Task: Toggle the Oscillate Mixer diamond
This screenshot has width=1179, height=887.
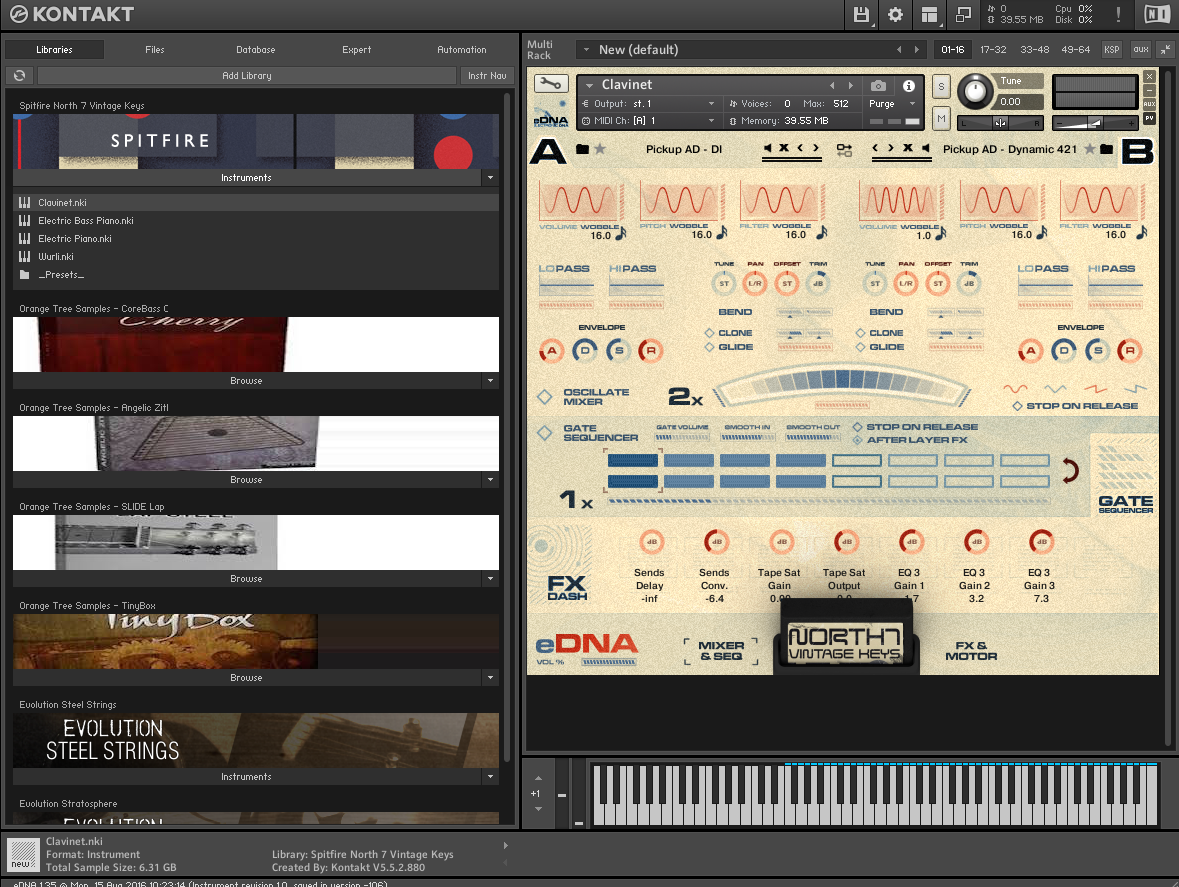Action: click(x=544, y=397)
